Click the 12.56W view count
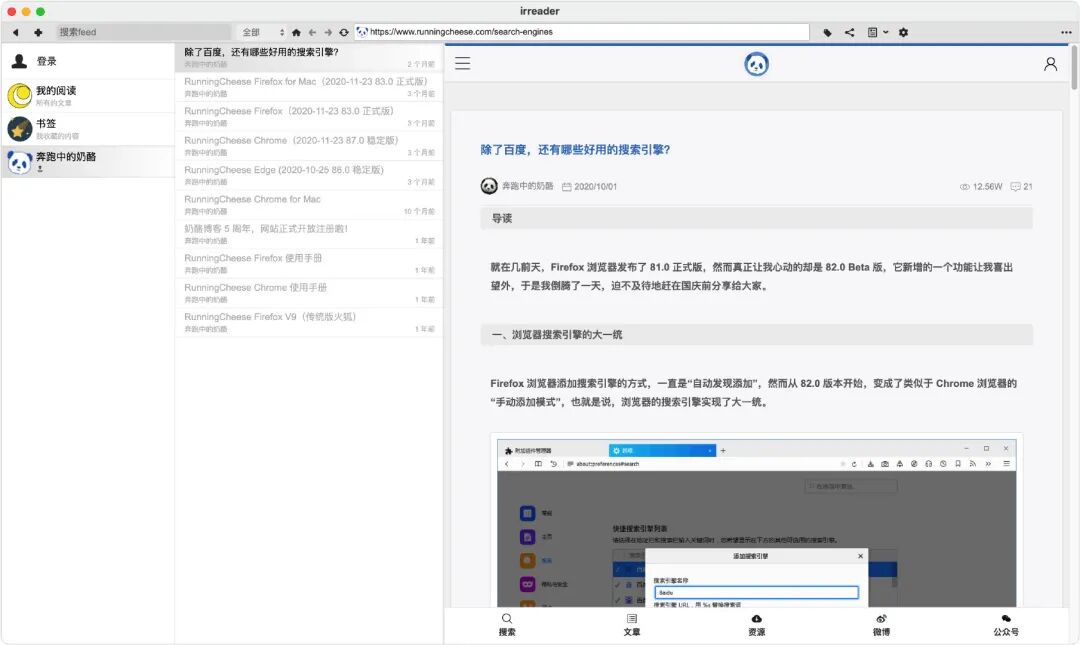 pyautogui.click(x=981, y=187)
